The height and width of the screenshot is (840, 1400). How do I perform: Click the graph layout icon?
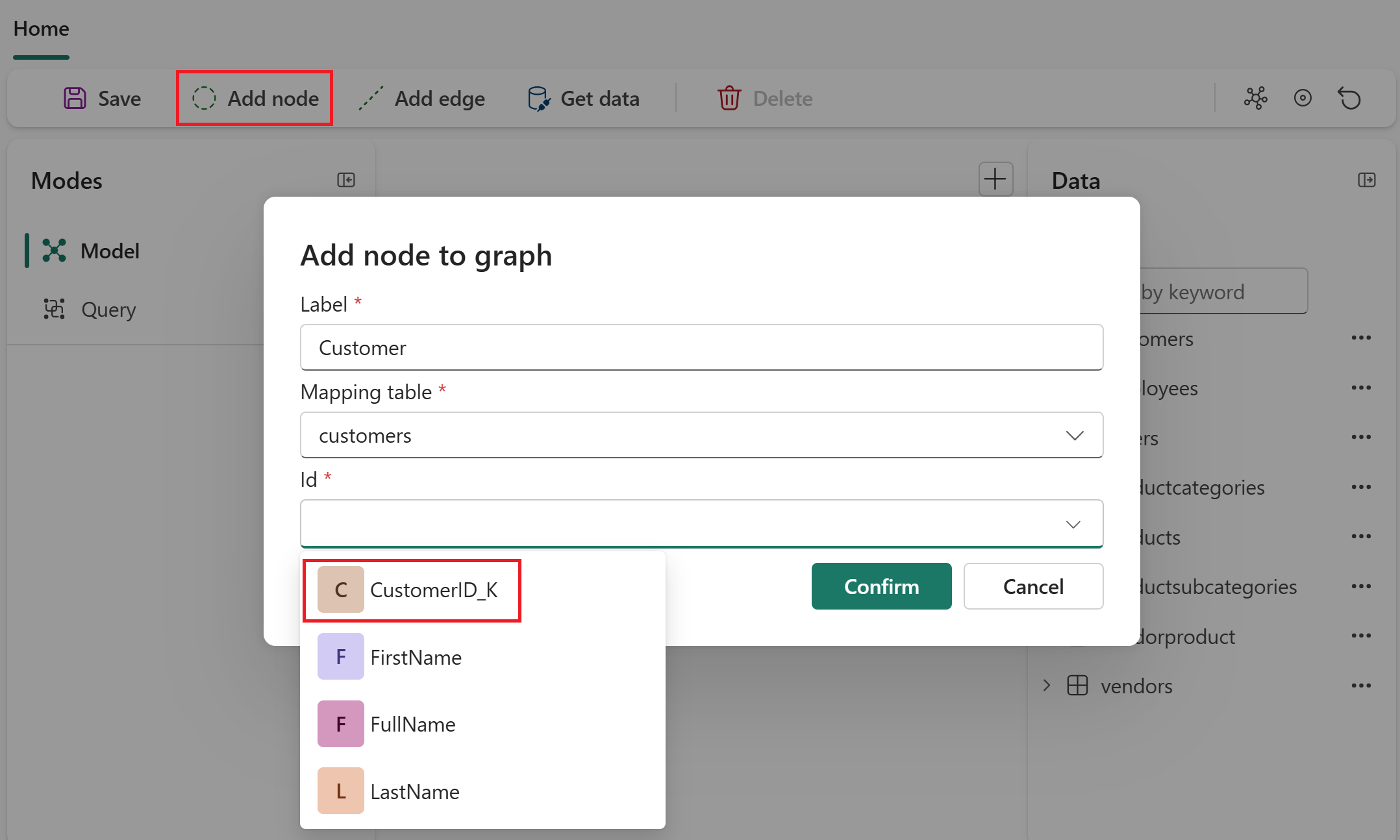1255,98
